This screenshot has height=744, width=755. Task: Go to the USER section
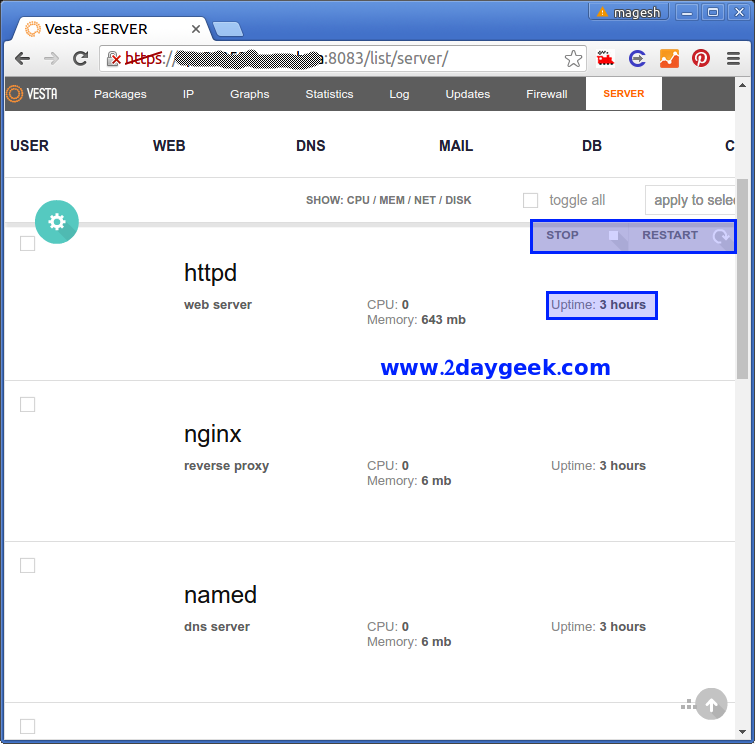point(29,146)
